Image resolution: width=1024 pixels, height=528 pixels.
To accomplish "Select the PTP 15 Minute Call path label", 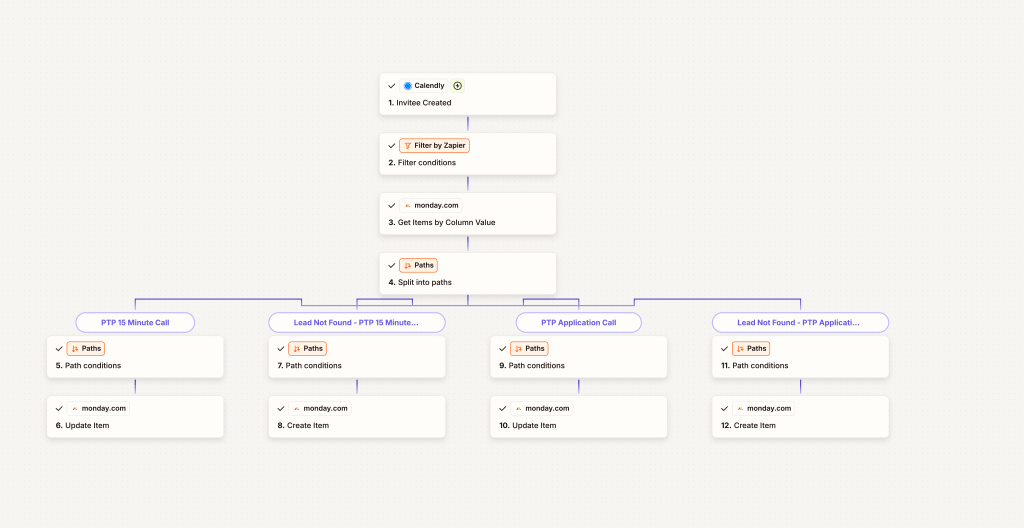I will (x=135, y=323).
